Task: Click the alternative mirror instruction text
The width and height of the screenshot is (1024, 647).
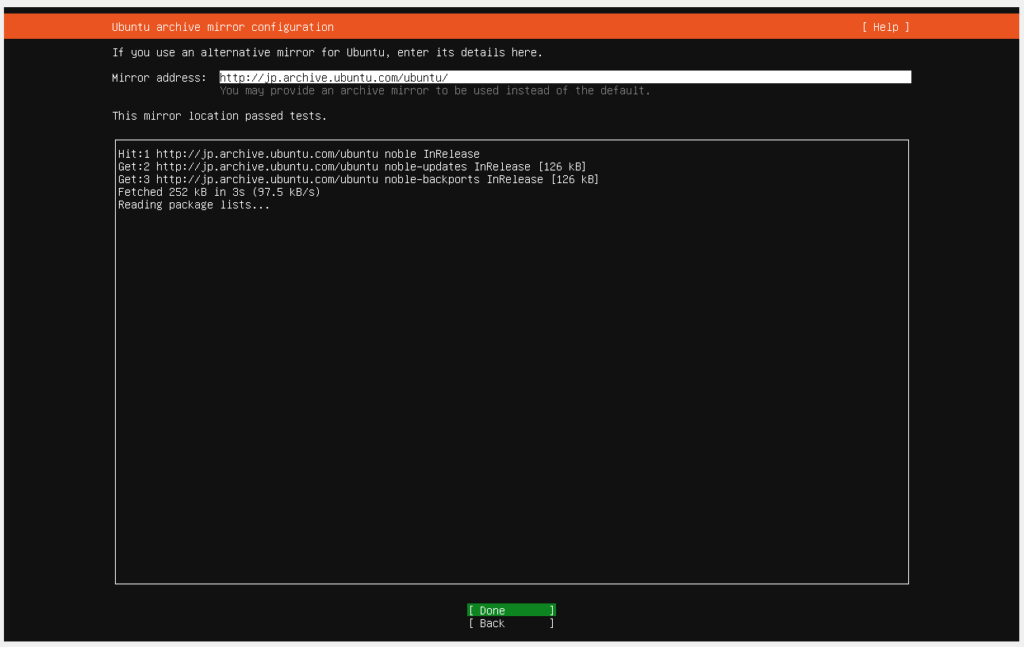Action: (327, 52)
